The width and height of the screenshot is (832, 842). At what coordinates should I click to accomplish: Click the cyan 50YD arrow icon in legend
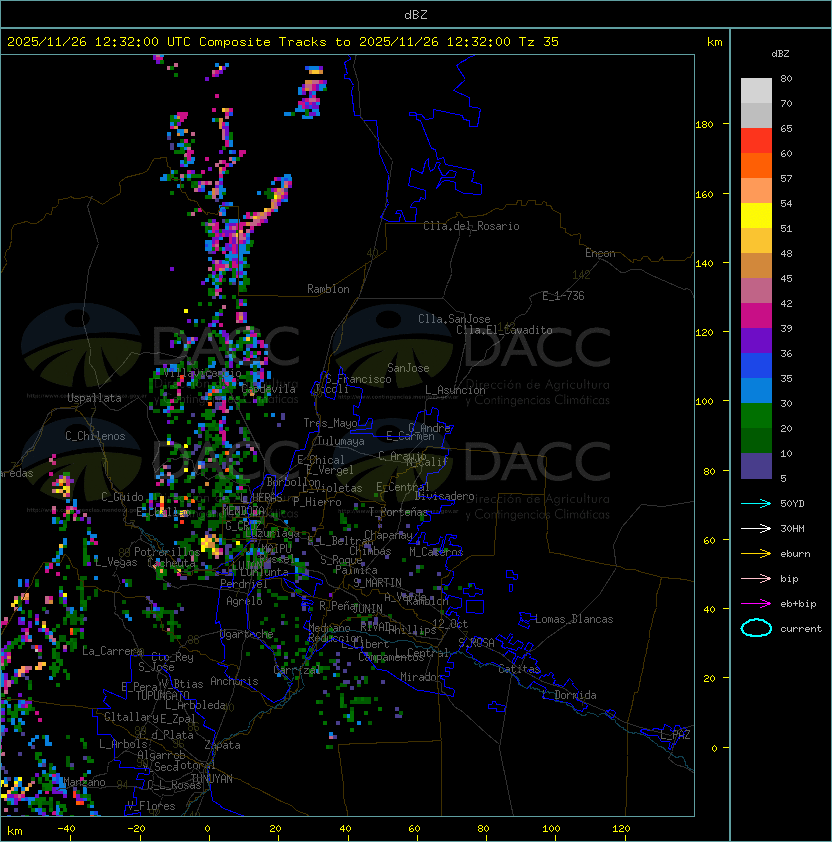point(756,503)
